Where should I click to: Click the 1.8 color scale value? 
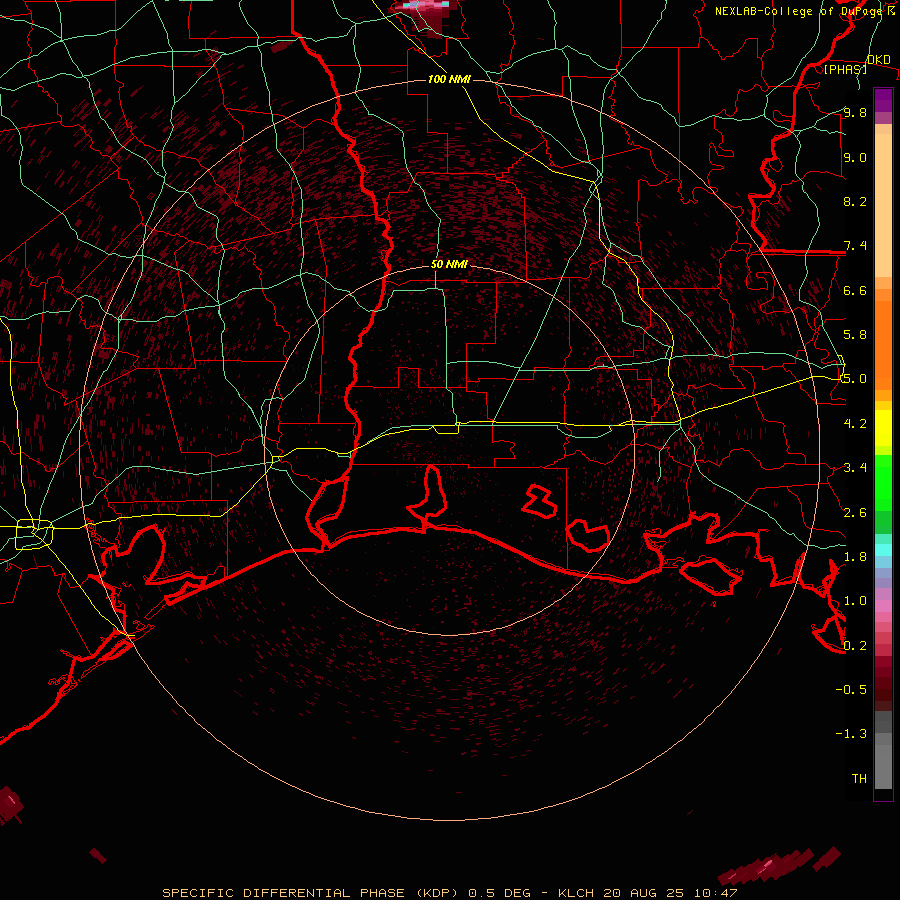click(855, 557)
